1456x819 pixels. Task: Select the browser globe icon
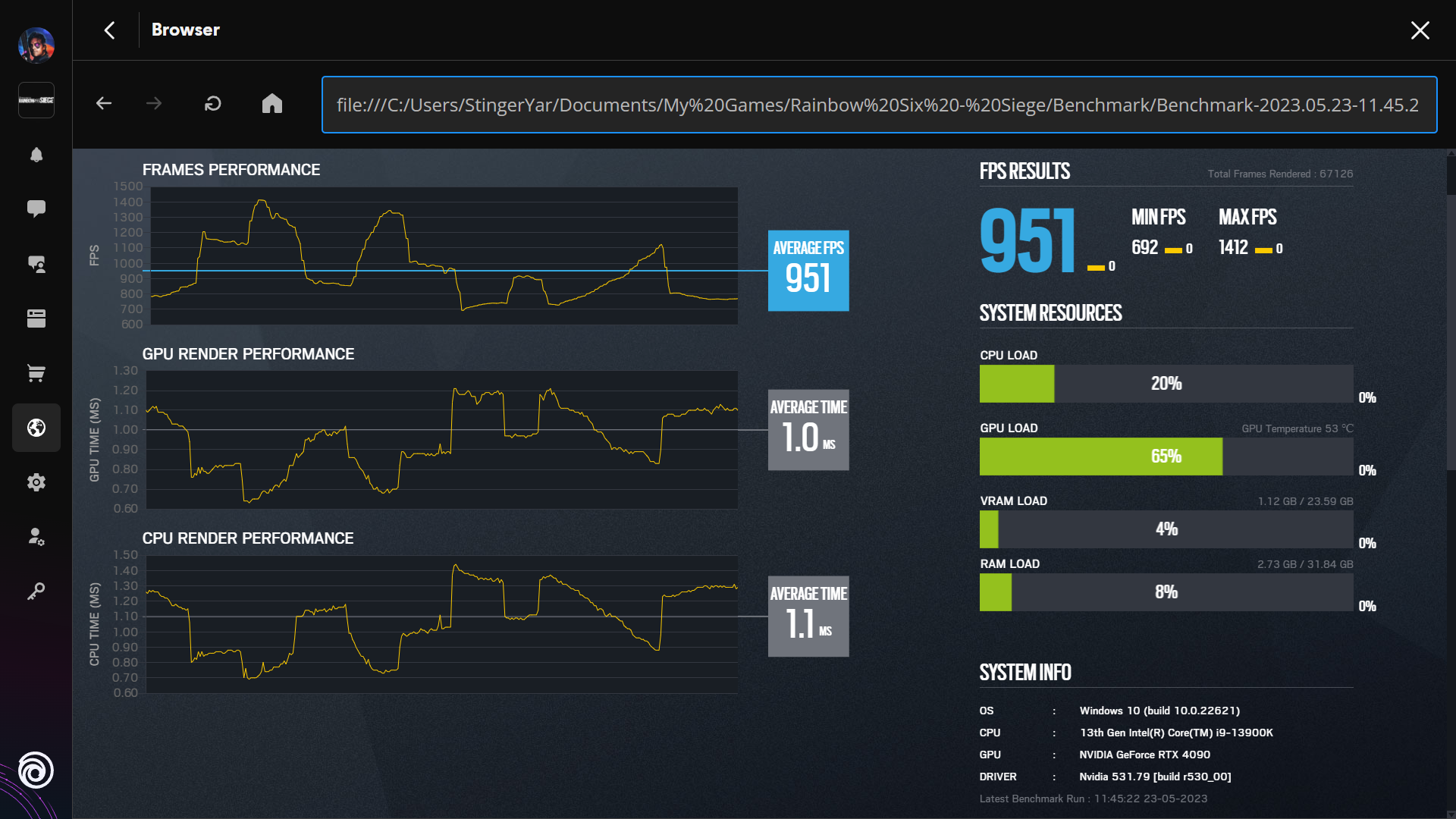click(x=36, y=428)
